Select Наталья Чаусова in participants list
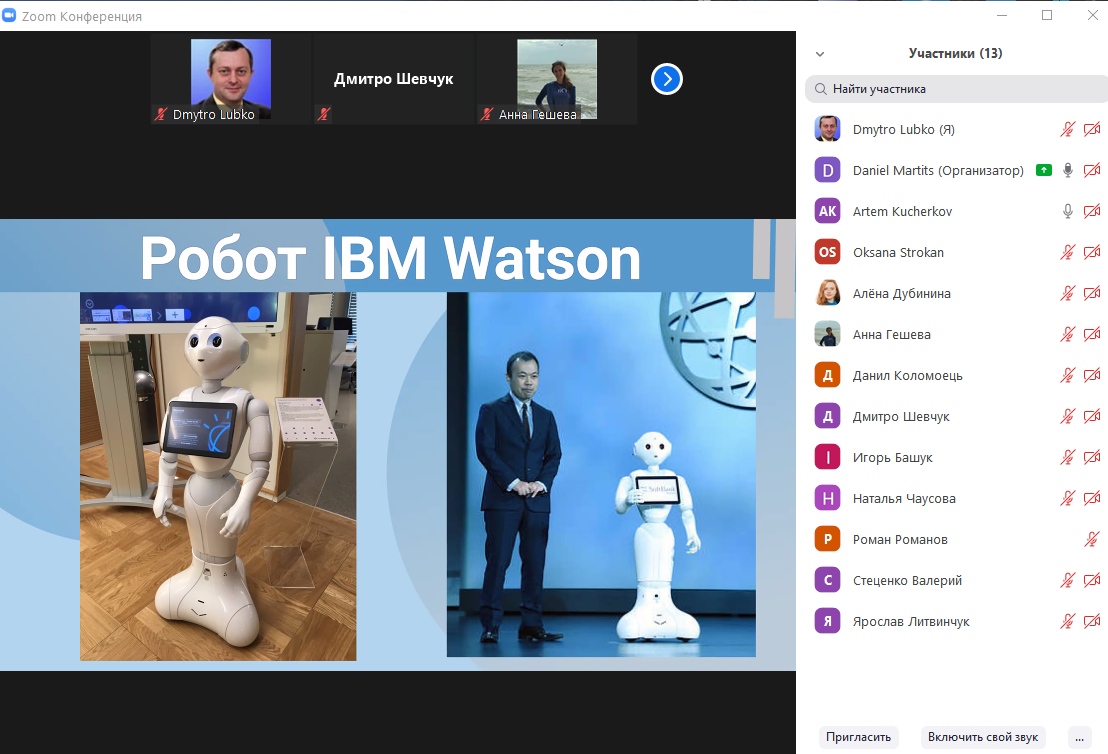 904,498
